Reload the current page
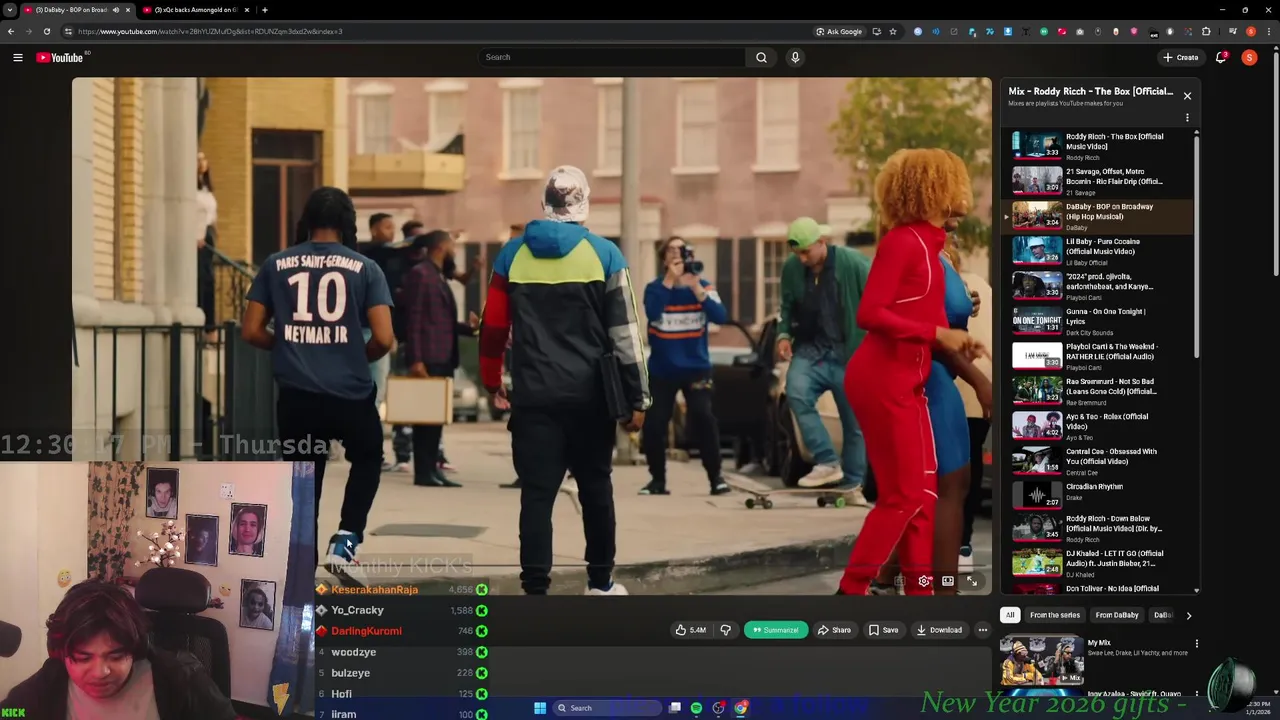 [x=47, y=31]
